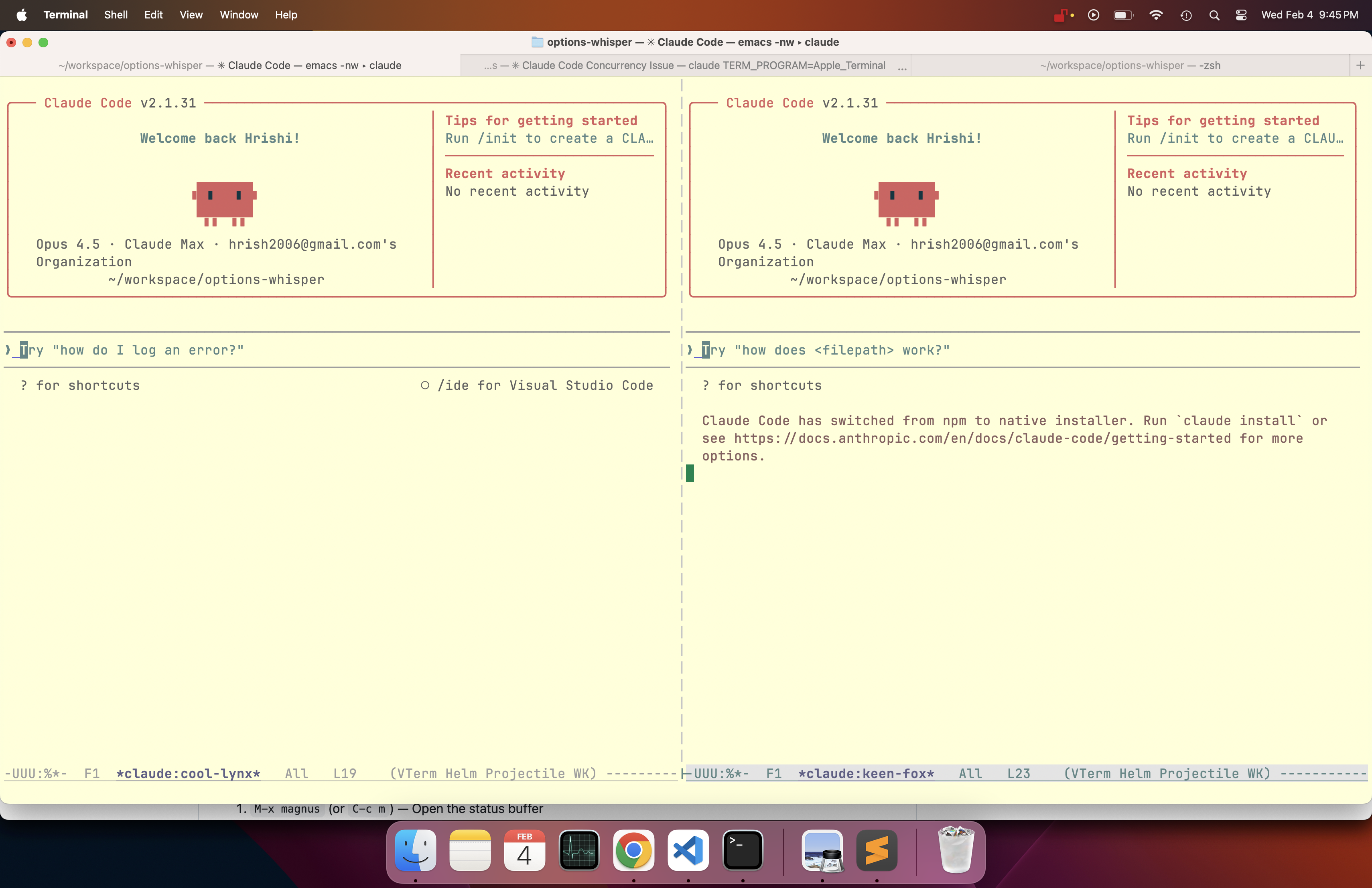The width and height of the screenshot is (1372, 888).
Task: Create a new tab with the plus button
Action: coord(1361,65)
